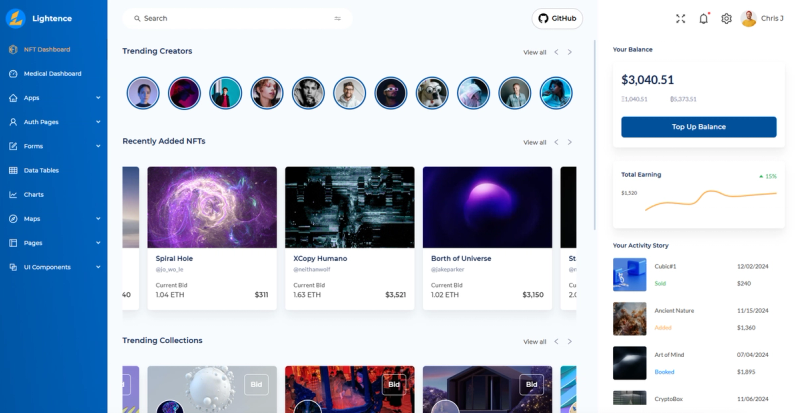This screenshot has width=800, height=413.
Task: Click the Pages layout icon
Action: 13,243
